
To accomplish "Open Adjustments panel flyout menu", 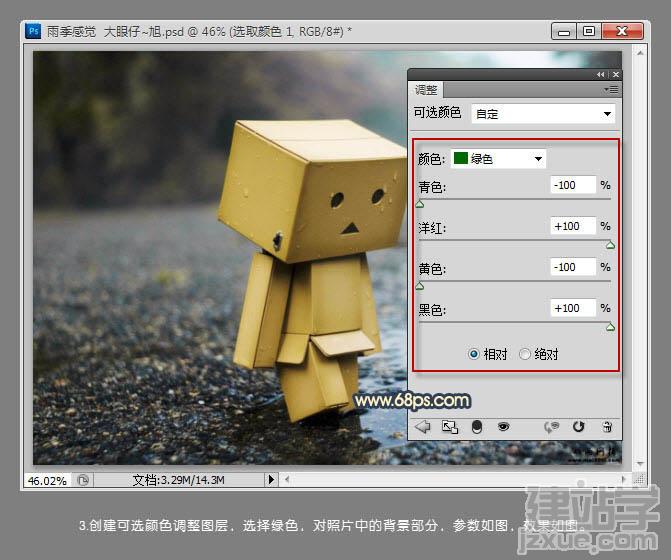I will (x=611, y=90).
